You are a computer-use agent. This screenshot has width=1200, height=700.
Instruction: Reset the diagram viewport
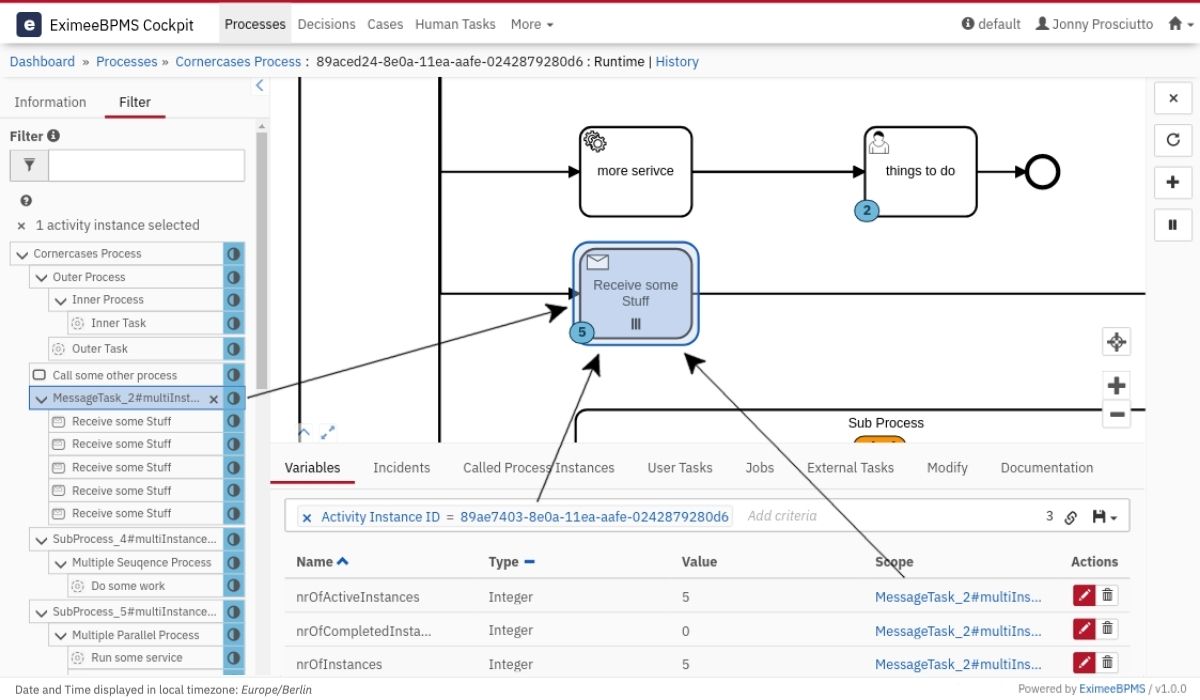(x=1117, y=342)
